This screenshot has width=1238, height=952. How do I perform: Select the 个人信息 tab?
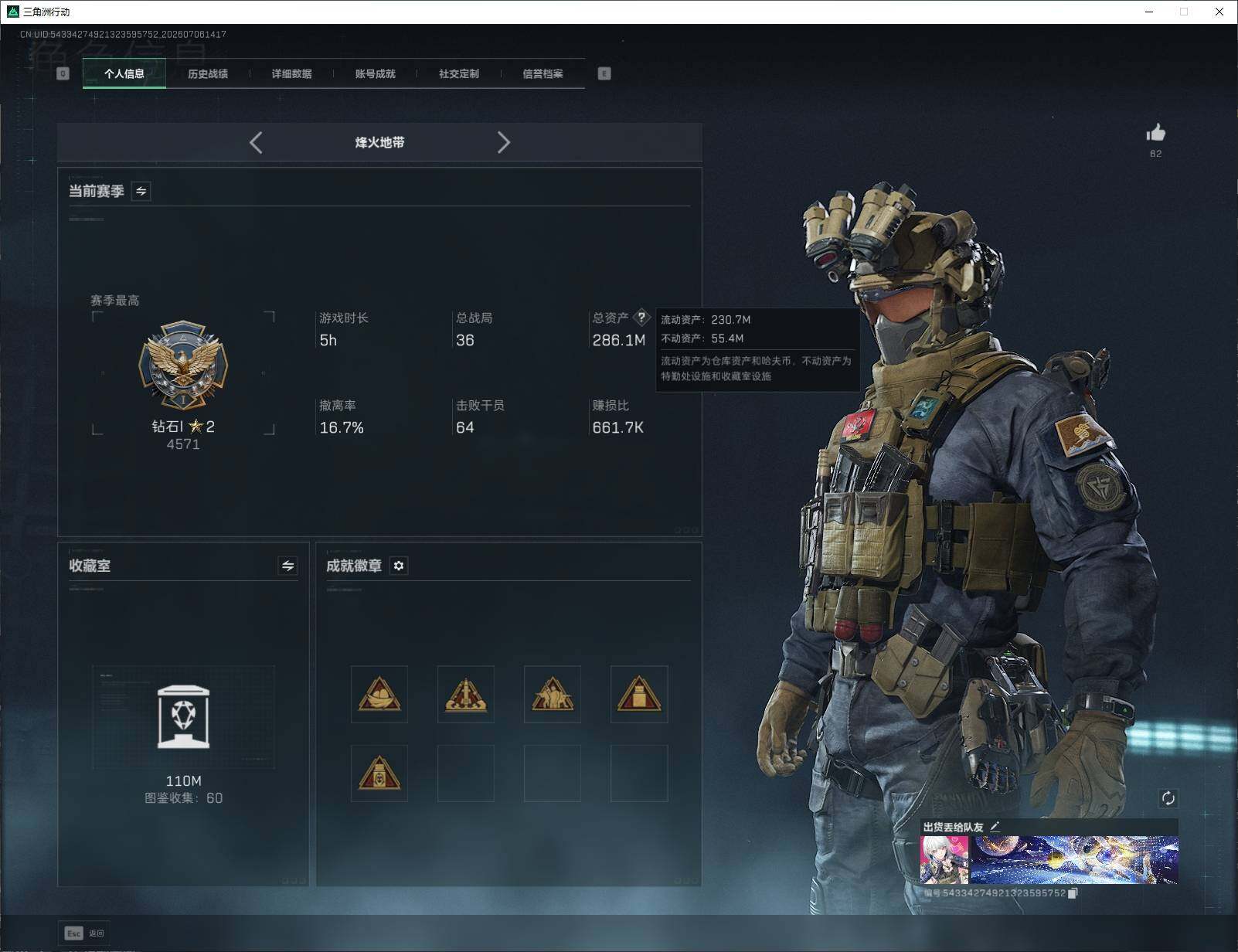pos(124,73)
